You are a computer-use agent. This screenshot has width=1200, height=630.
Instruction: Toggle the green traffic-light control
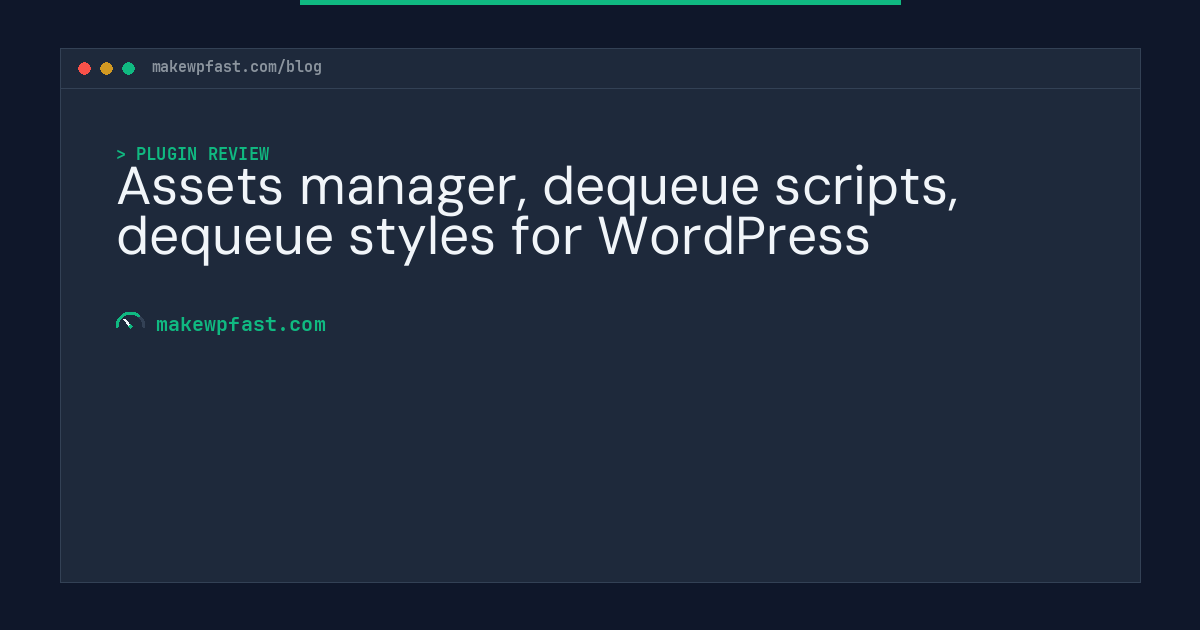click(x=128, y=68)
